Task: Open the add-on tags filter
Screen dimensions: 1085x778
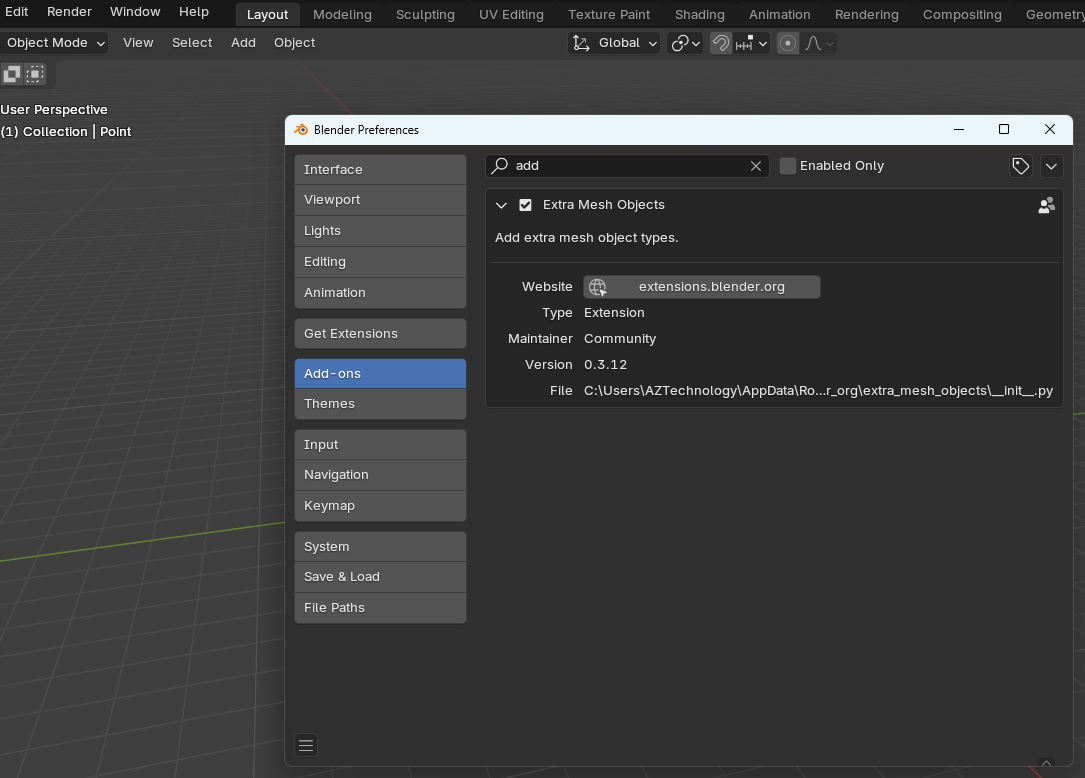Action: point(1020,166)
